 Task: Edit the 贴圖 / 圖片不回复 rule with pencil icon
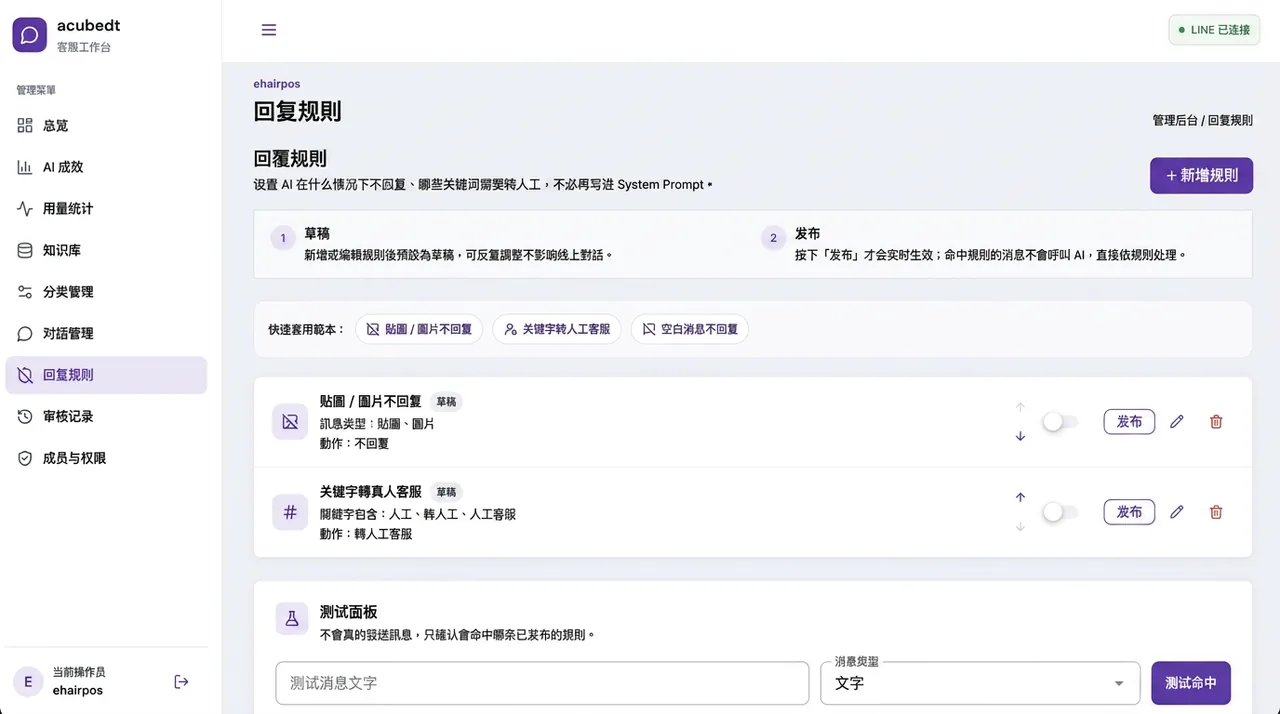1177,422
